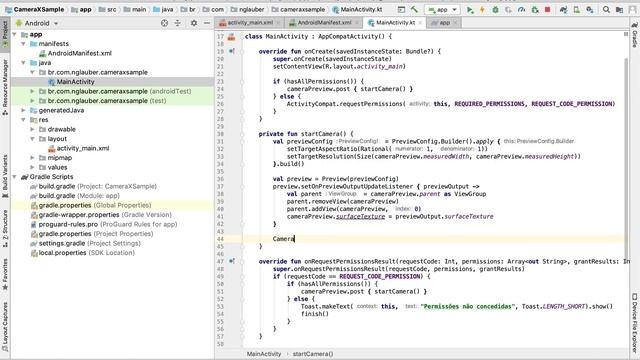Toggle fold marker at line 37 listener lambda
The width and height of the screenshot is (640, 360).
tap(242, 187)
